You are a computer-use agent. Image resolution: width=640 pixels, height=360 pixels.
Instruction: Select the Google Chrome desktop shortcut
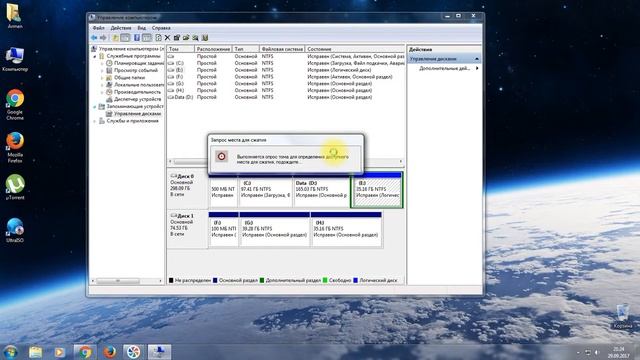pos(15,105)
